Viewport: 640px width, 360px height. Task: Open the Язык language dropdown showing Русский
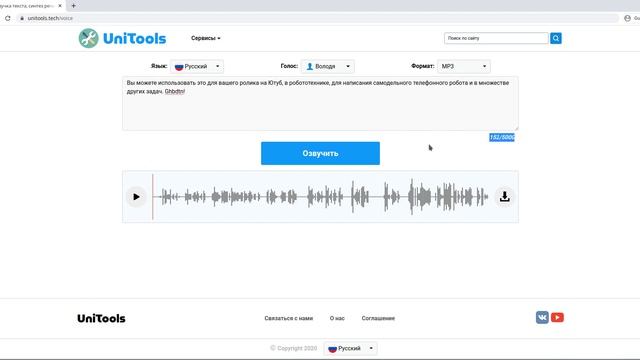click(197, 66)
